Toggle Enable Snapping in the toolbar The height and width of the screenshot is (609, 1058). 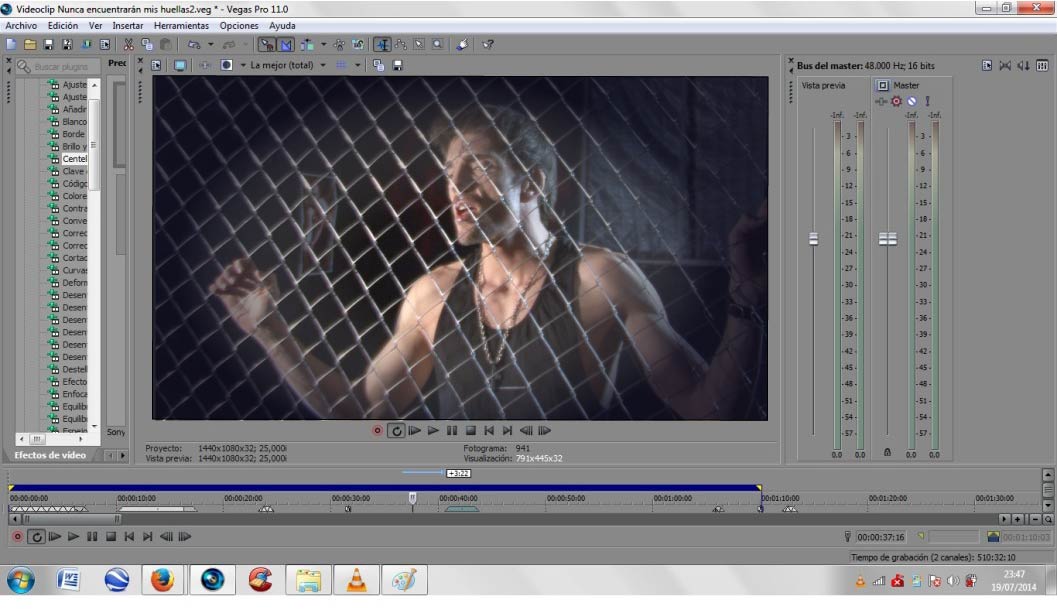[267, 45]
